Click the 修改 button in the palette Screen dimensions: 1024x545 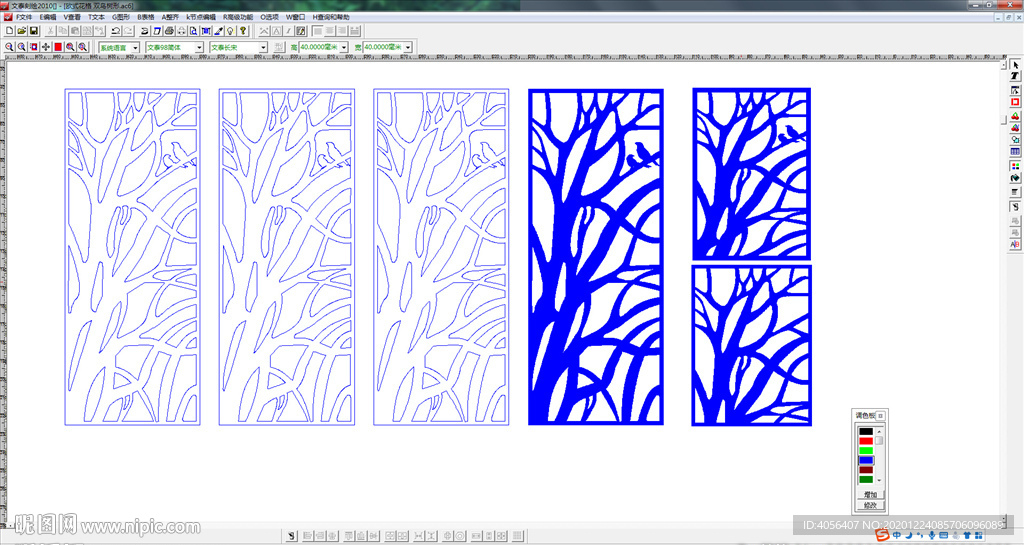(871, 505)
